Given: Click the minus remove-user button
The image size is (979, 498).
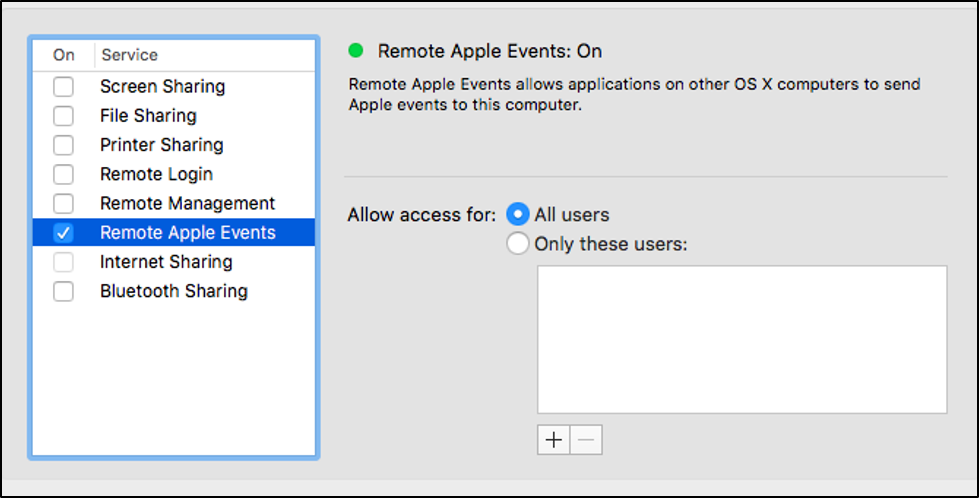Looking at the screenshot, I should point(586,440).
